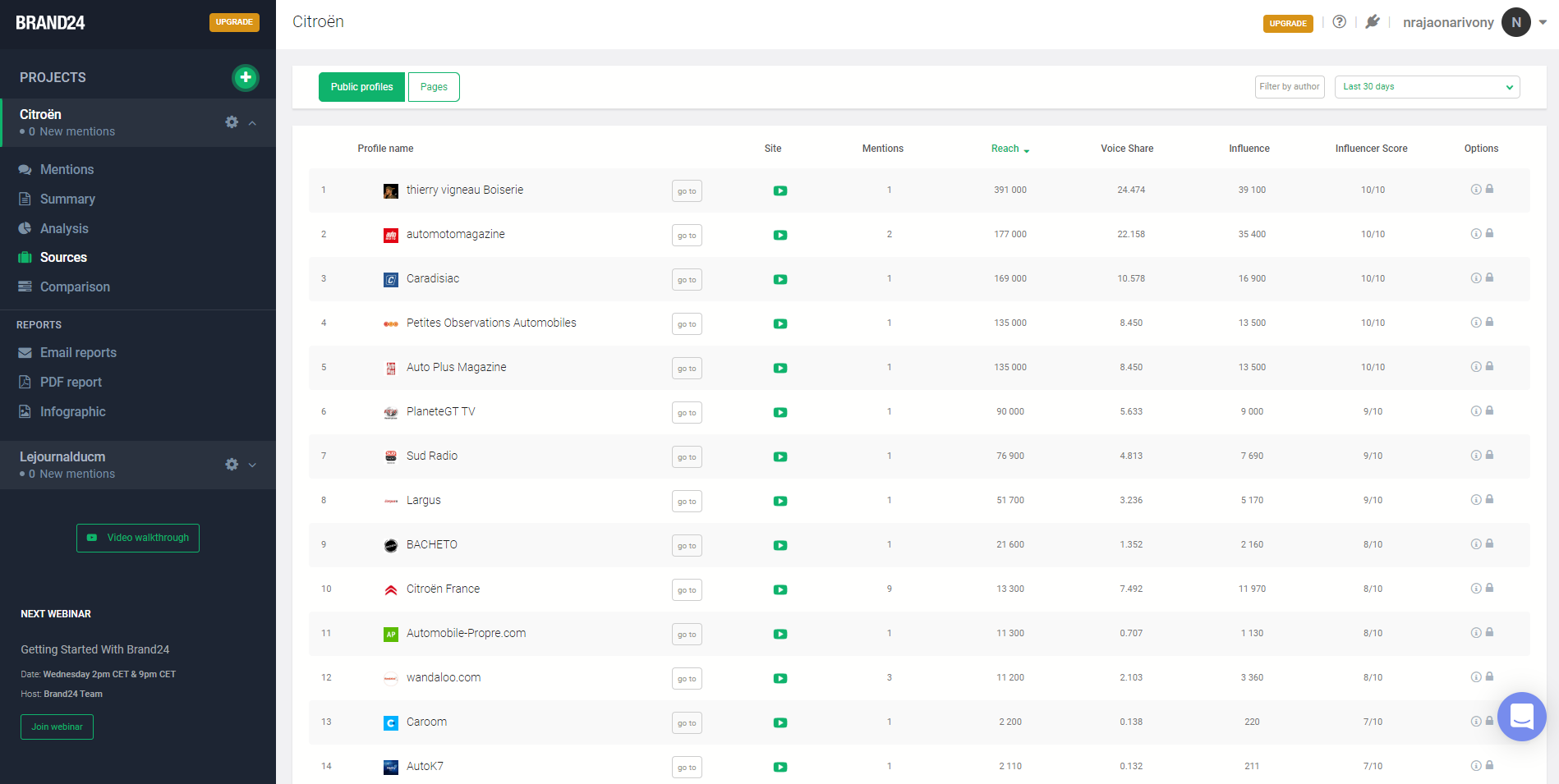Viewport: 1559px width, 784px height.
Task: Click YouTube site icon for automotomagazine
Action: click(780, 235)
